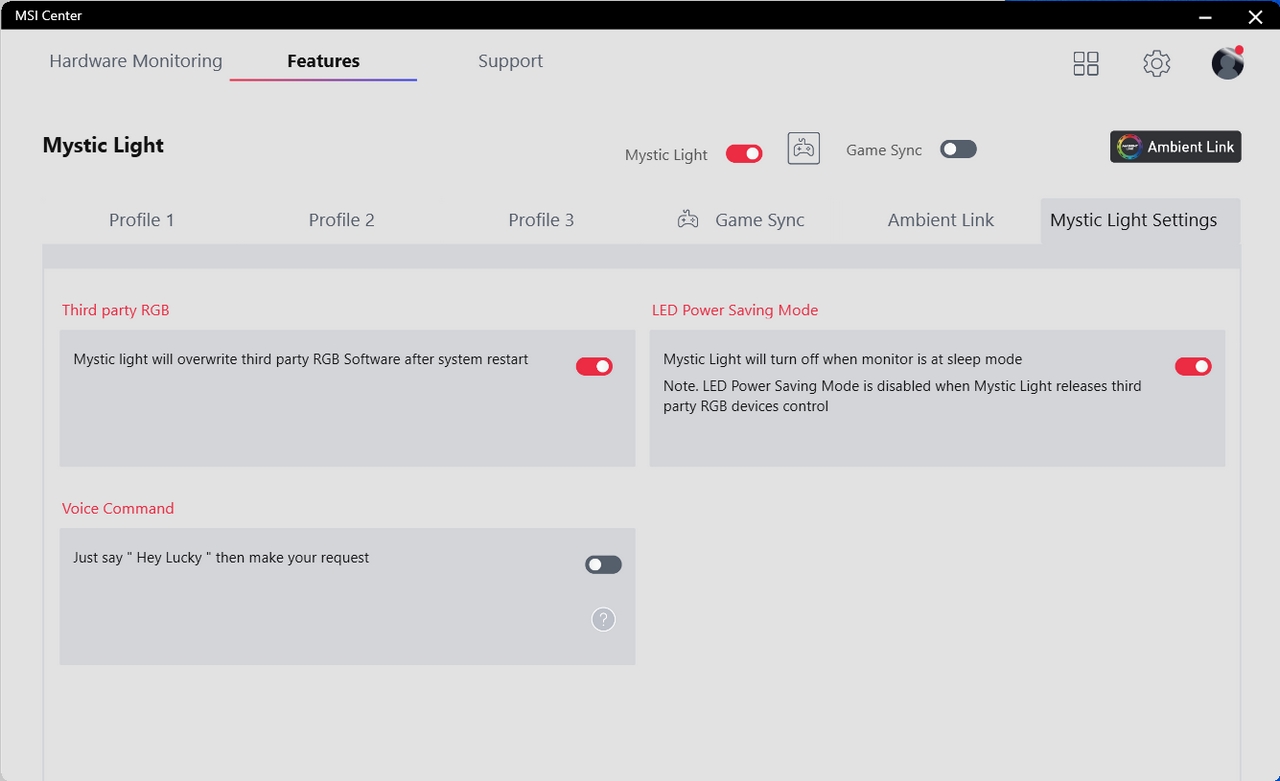
Task: Click the 'Note. LED Power Saving Mode' note text
Action: (x=902, y=396)
